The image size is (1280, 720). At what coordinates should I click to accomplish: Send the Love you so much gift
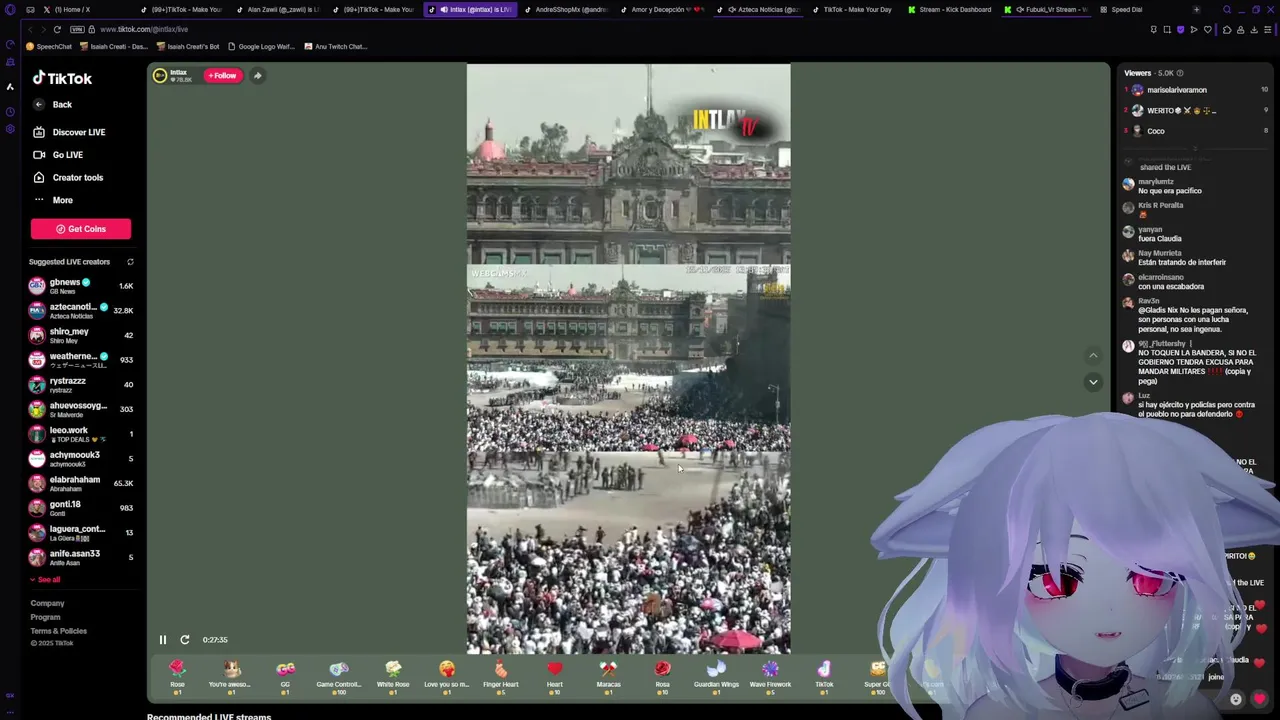pos(447,677)
